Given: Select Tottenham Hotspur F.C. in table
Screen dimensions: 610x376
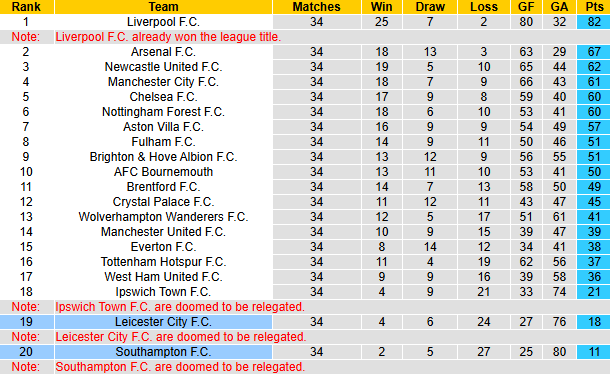Looking at the screenshot, I should coord(163,262).
